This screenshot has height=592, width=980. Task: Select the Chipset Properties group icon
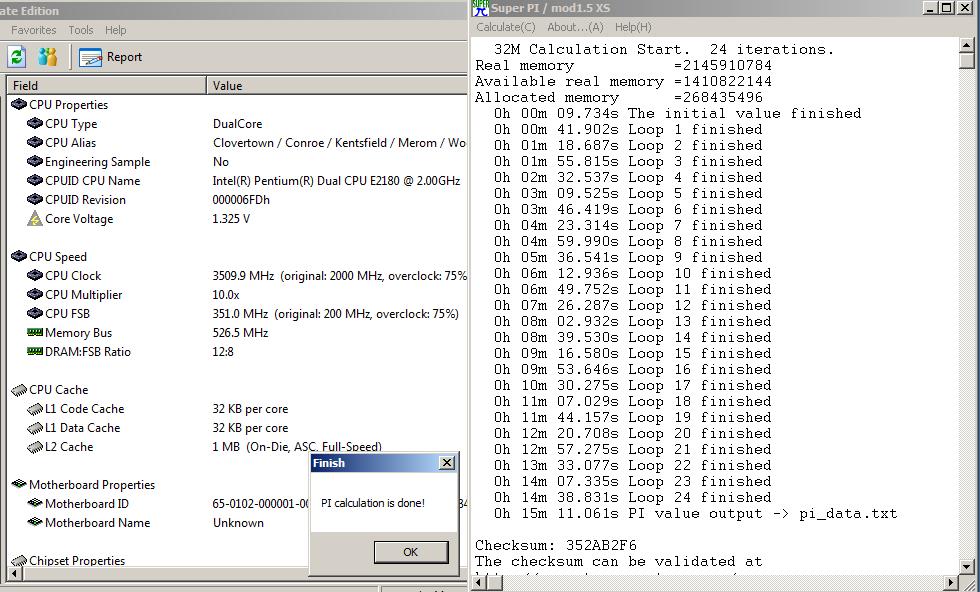click(x=19, y=561)
